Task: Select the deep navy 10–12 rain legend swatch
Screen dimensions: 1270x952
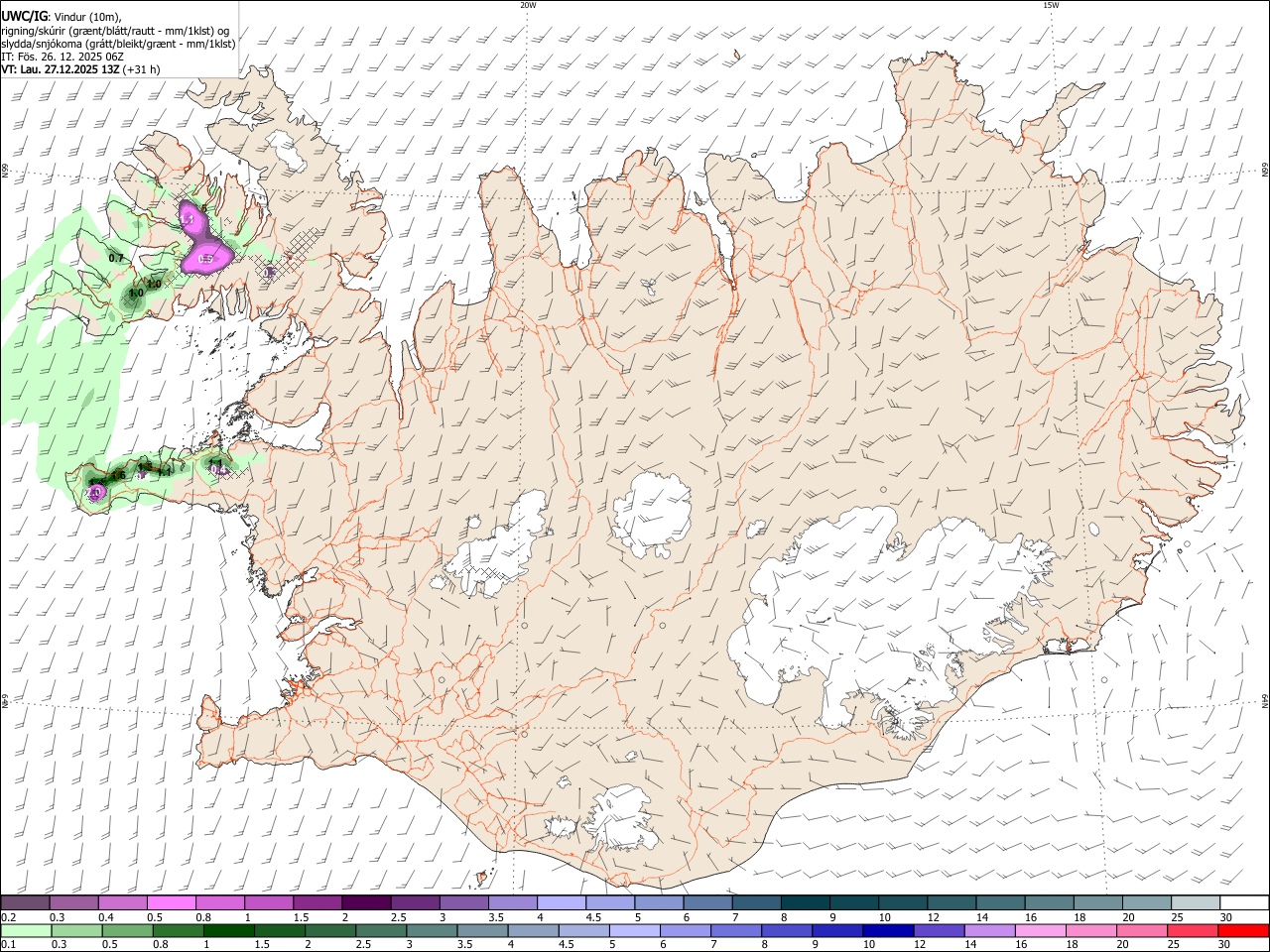Action: pyautogui.click(x=888, y=930)
